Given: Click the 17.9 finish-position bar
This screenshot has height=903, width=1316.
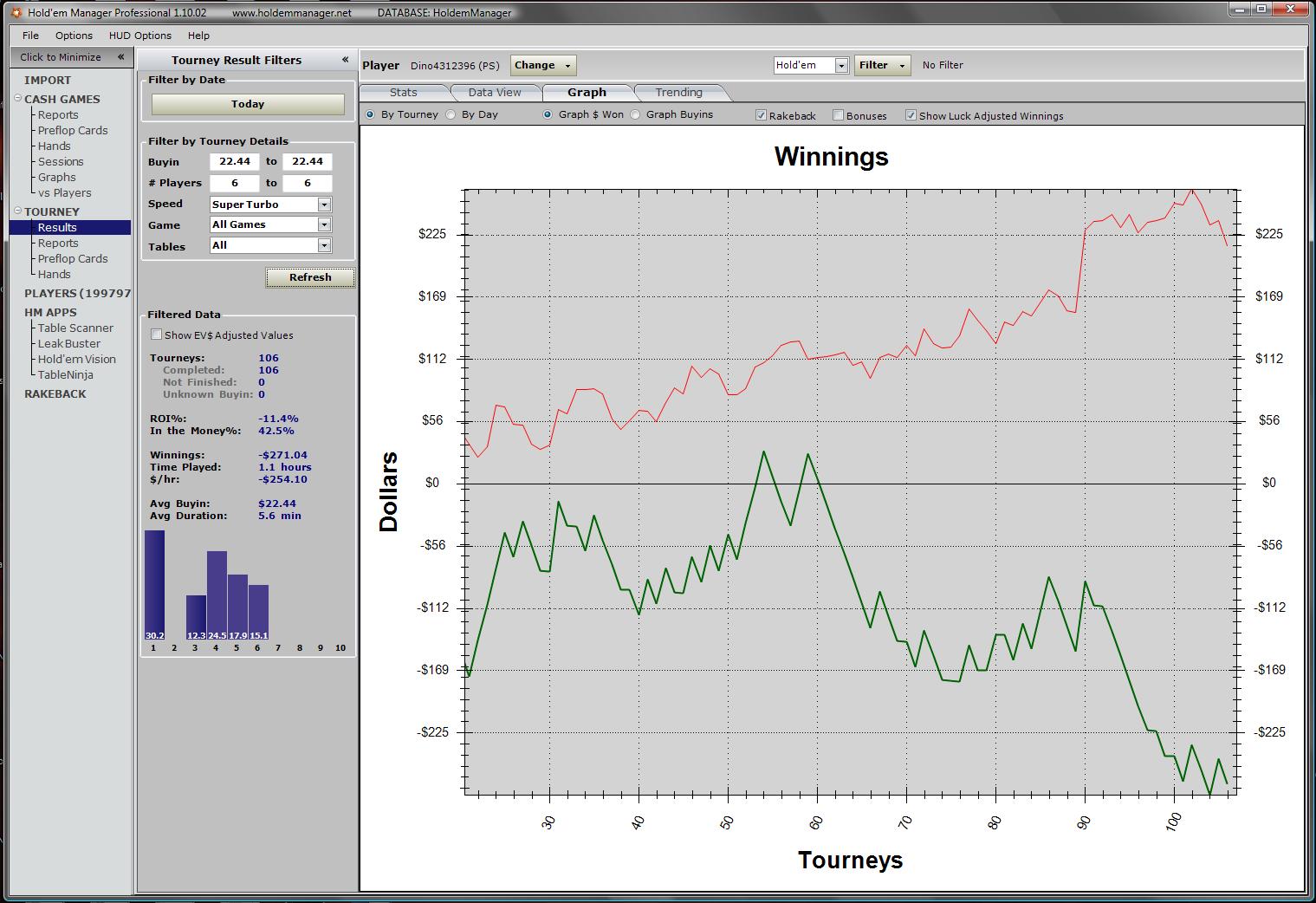Looking at the screenshot, I should tap(237, 607).
